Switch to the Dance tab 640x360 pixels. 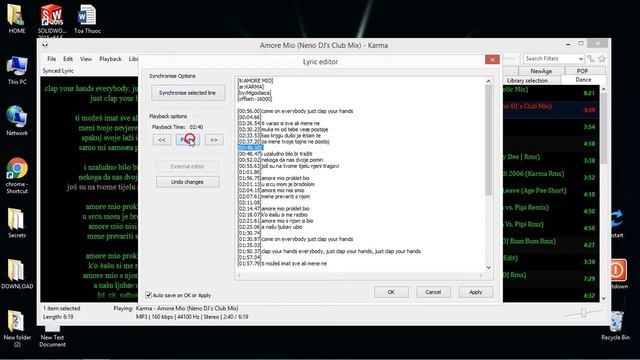pos(583,80)
